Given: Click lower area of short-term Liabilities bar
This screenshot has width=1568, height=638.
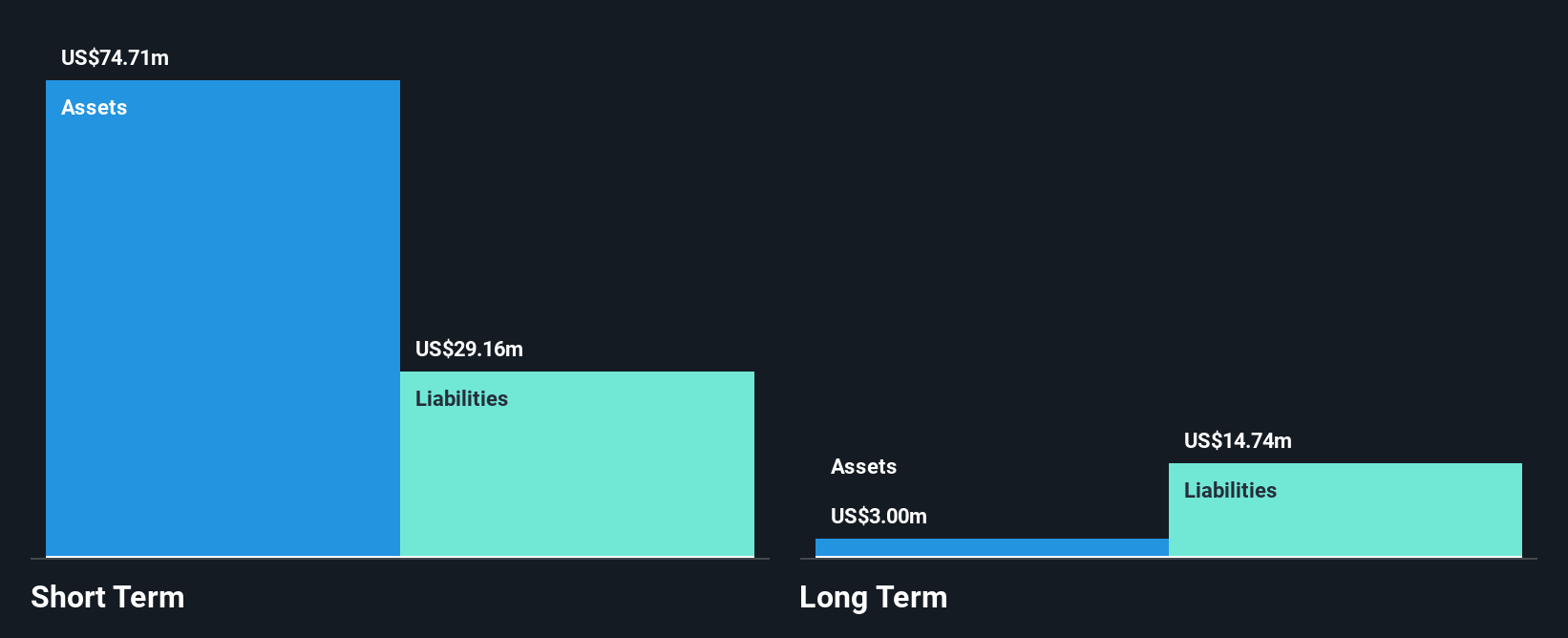Looking at the screenshot, I should (577, 516).
